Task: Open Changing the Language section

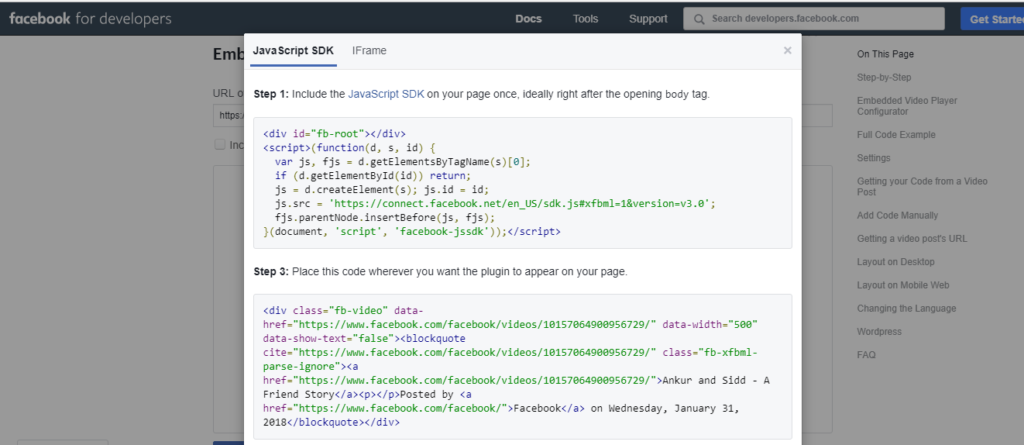Action: pyautogui.click(x=906, y=308)
